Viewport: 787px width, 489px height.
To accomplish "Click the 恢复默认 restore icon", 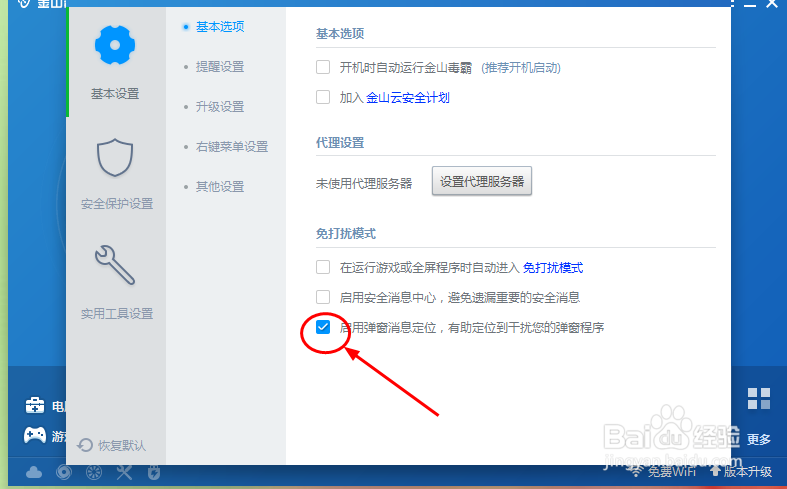I will pos(85,445).
